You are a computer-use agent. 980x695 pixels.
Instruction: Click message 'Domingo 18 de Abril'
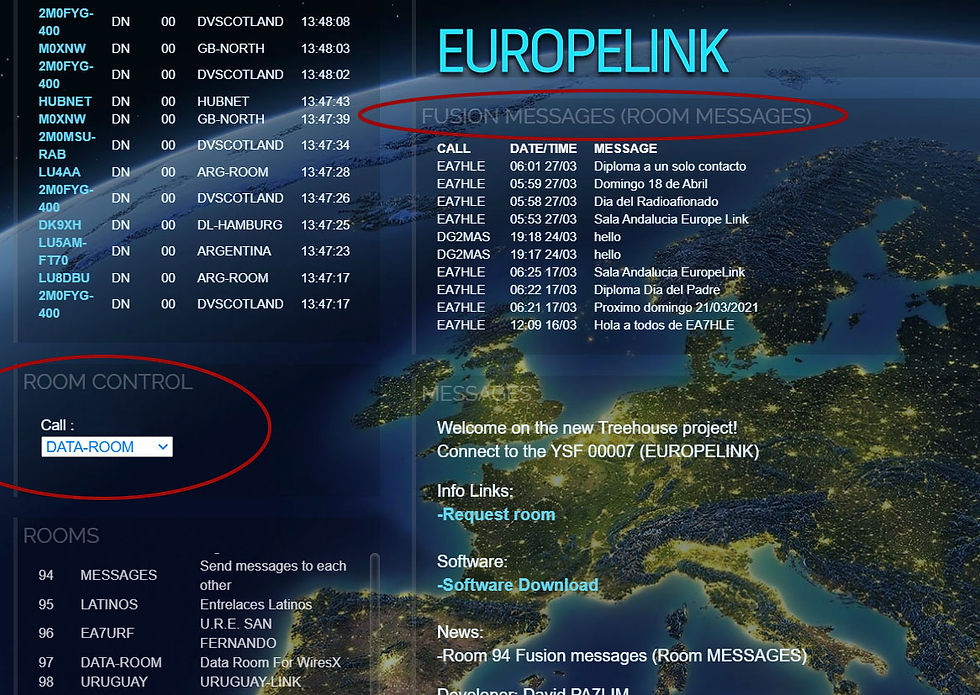pyautogui.click(x=651, y=184)
